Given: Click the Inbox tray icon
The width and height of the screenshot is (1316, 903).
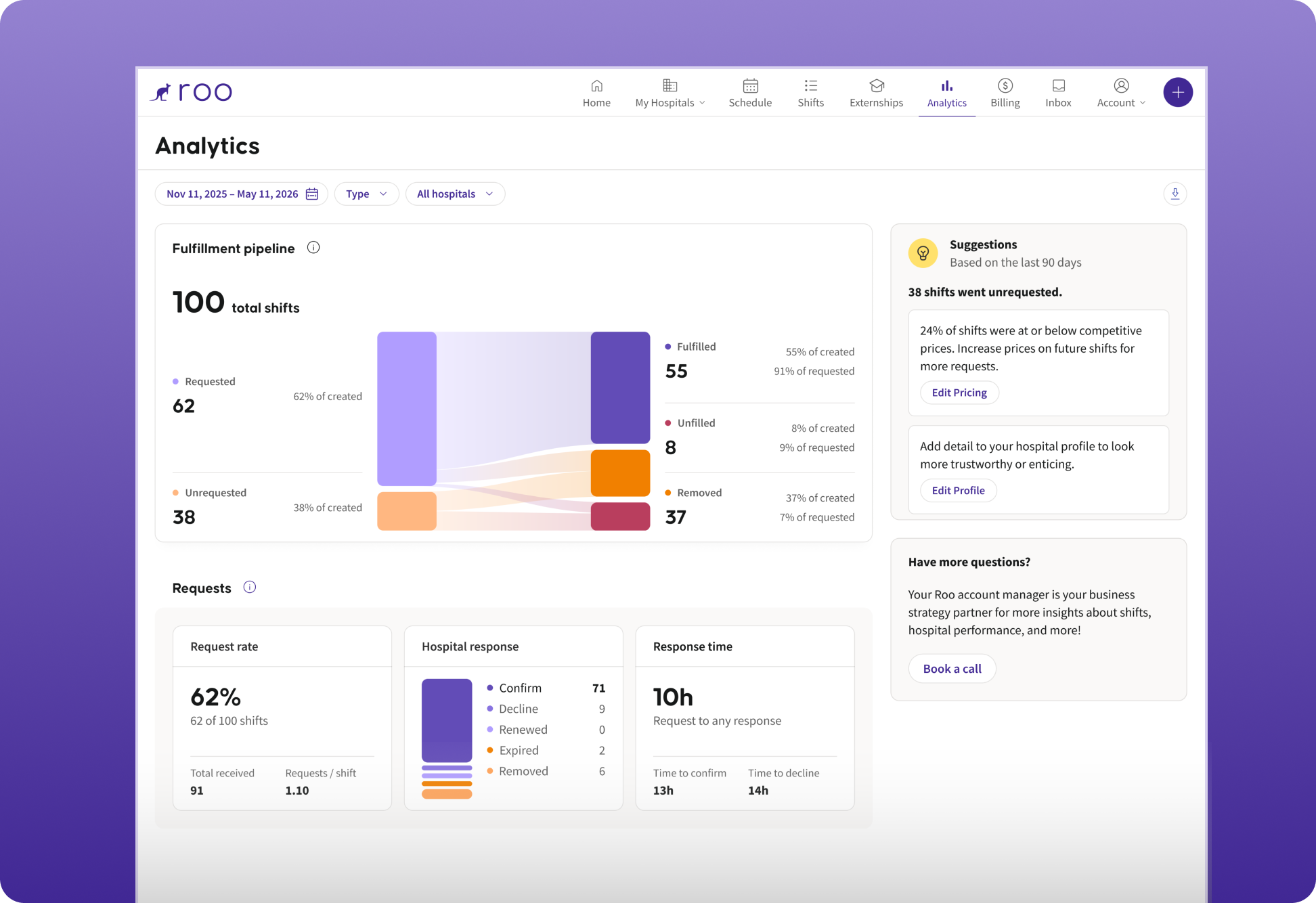Looking at the screenshot, I should [x=1058, y=85].
